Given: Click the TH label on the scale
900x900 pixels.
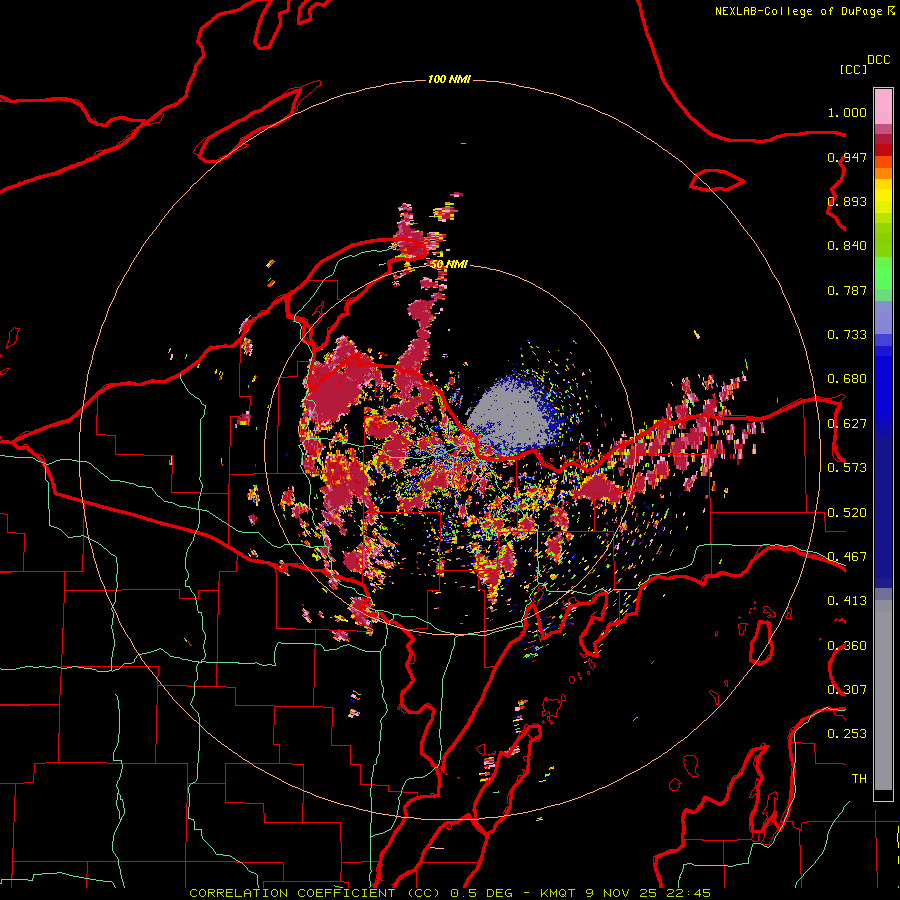Looking at the screenshot, I should click(859, 779).
